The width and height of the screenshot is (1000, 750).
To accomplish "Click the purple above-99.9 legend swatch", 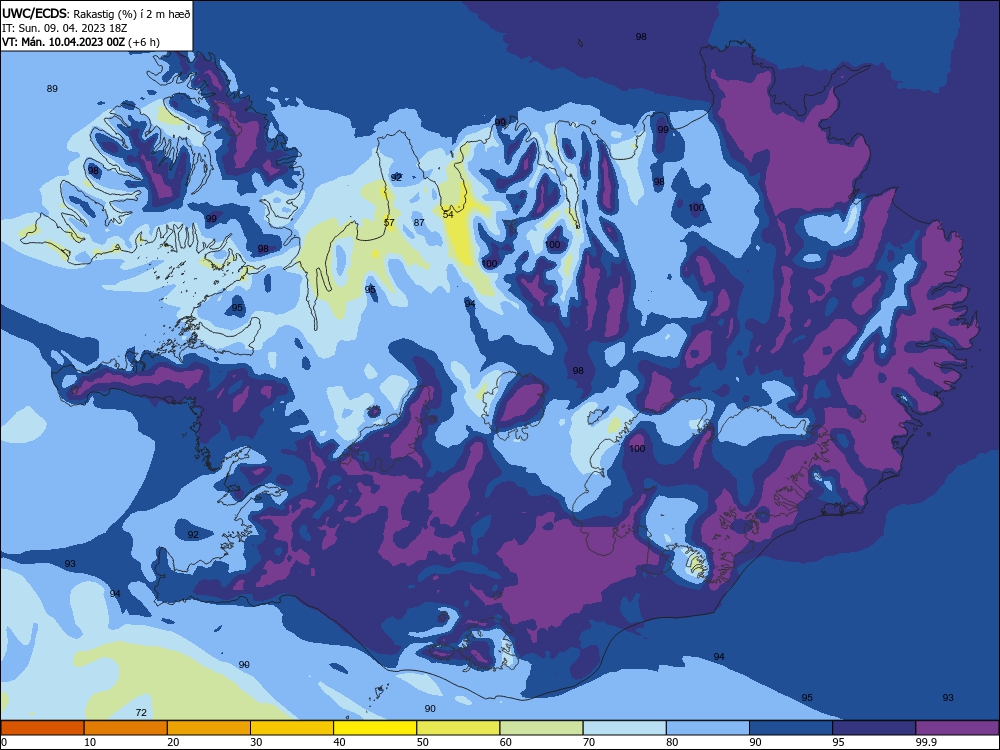I will pos(957,728).
